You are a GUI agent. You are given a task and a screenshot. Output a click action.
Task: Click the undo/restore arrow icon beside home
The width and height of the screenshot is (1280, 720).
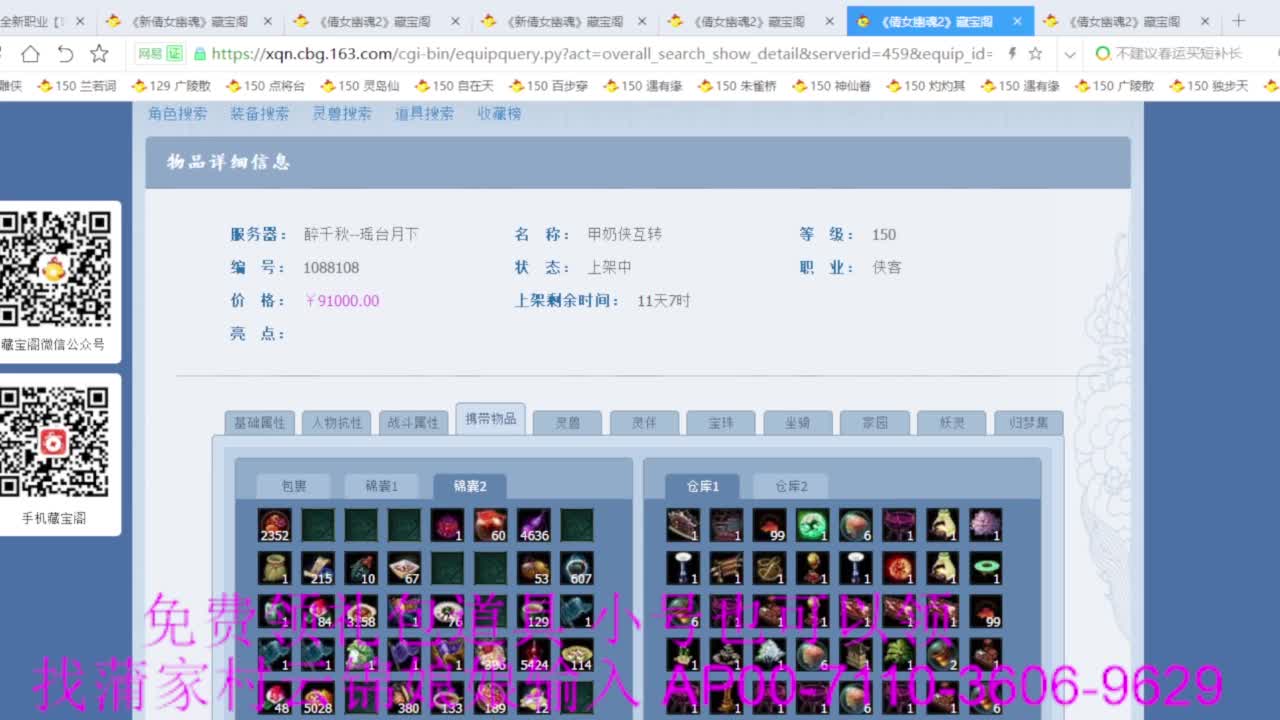(x=65, y=54)
